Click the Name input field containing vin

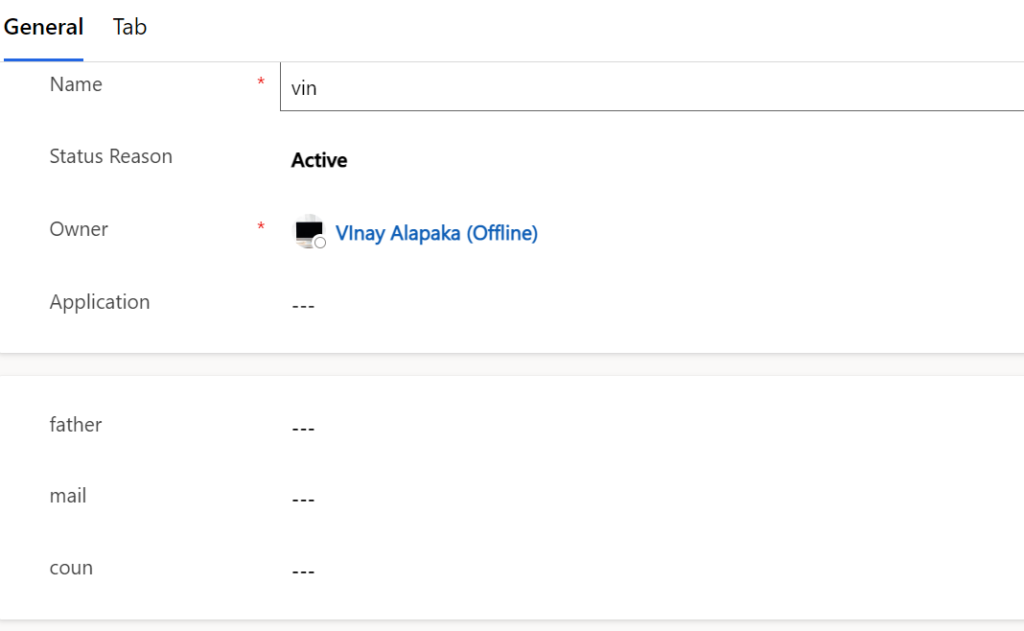point(652,87)
